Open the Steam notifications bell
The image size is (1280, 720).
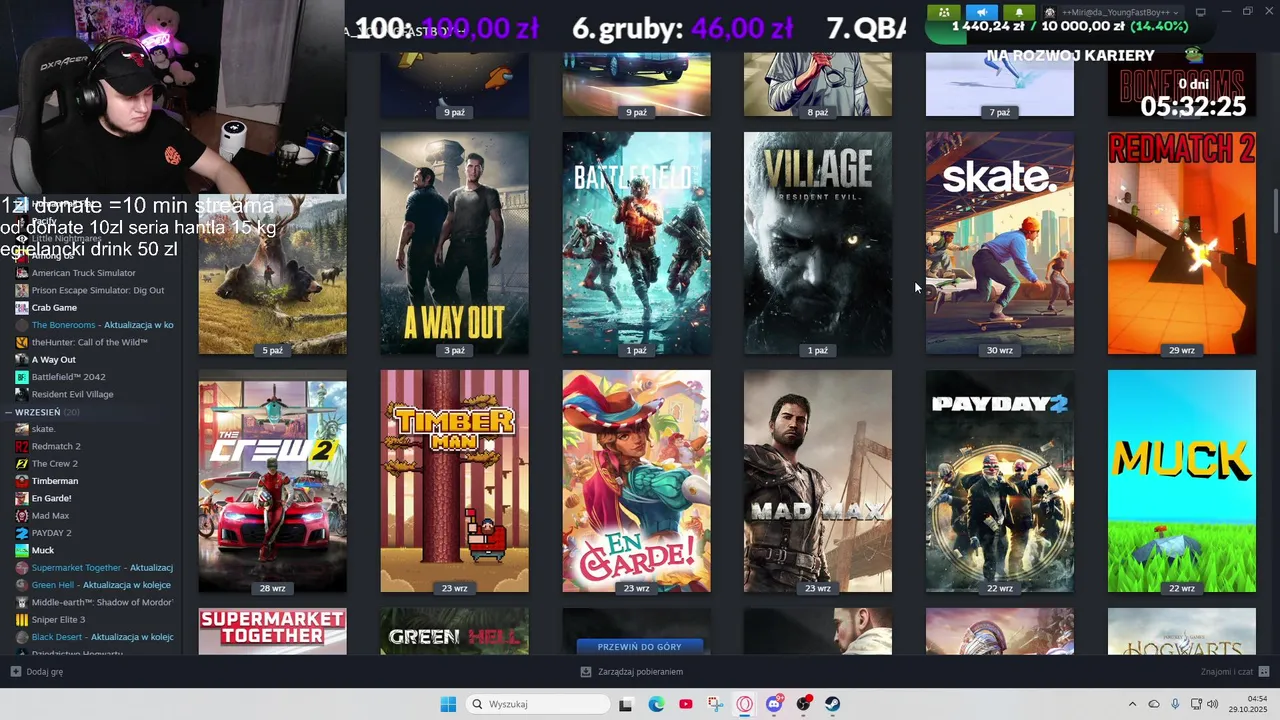tap(1019, 12)
